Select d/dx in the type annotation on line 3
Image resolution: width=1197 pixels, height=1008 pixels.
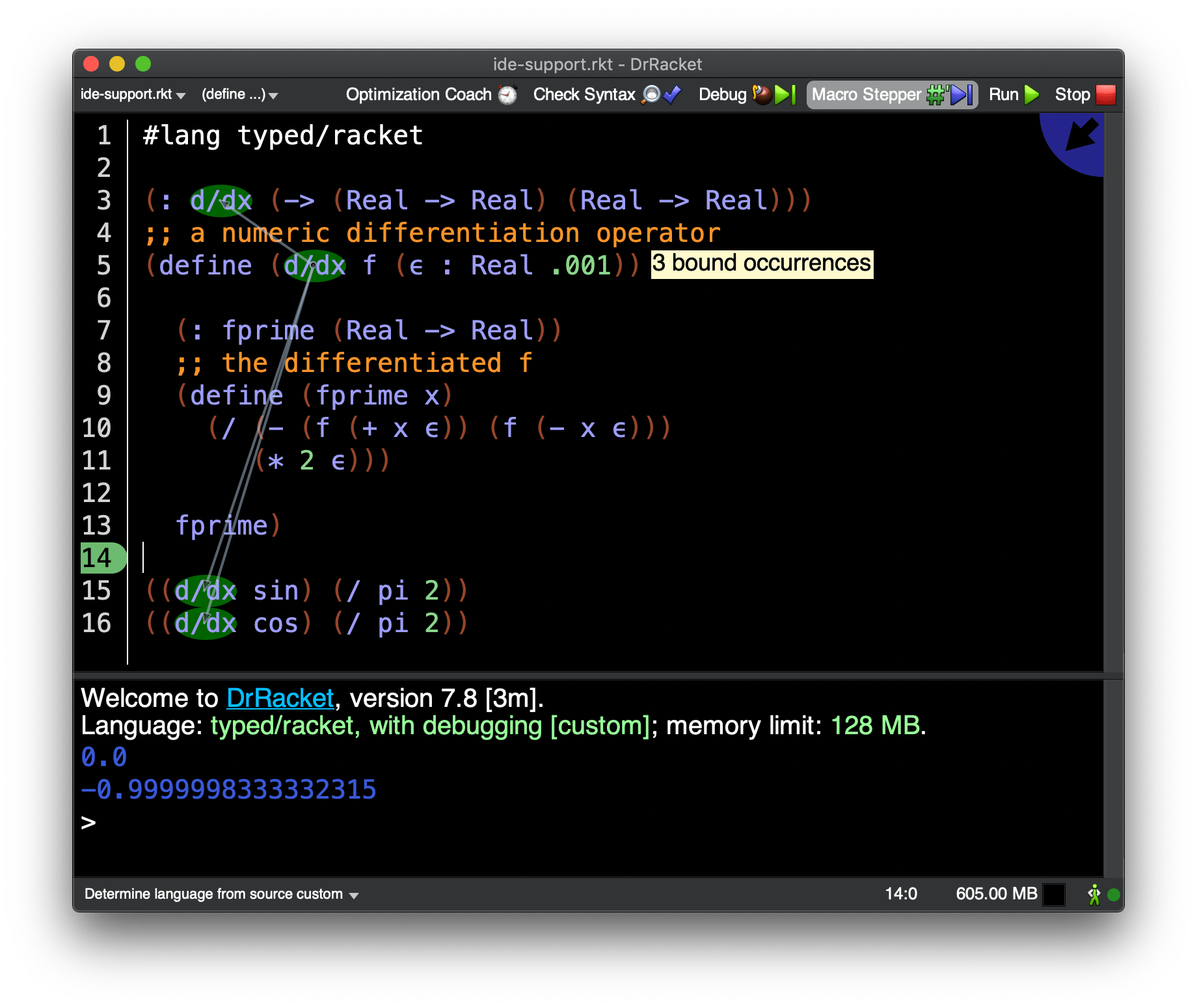[221, 200]
